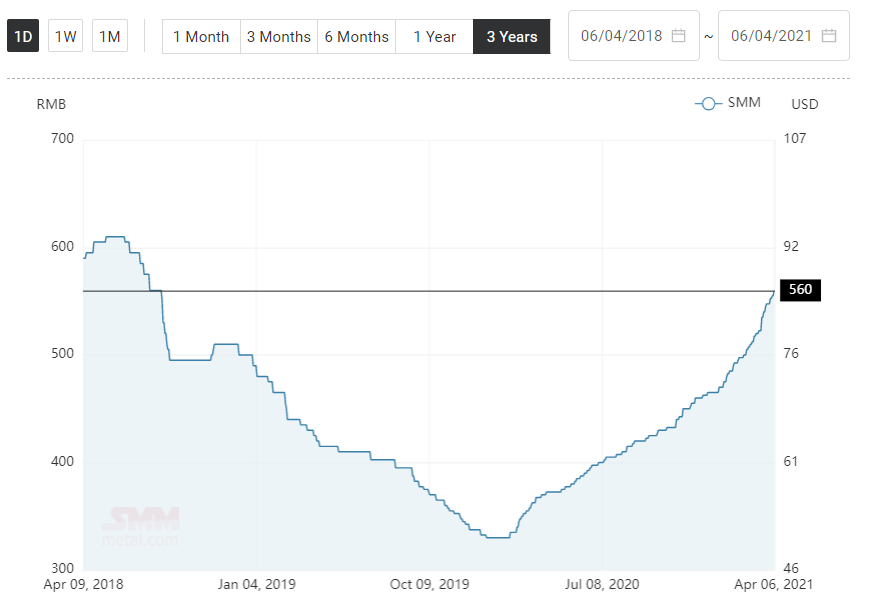Select the 3 Years range tab
871x599 pixels.
pos(512,37)
